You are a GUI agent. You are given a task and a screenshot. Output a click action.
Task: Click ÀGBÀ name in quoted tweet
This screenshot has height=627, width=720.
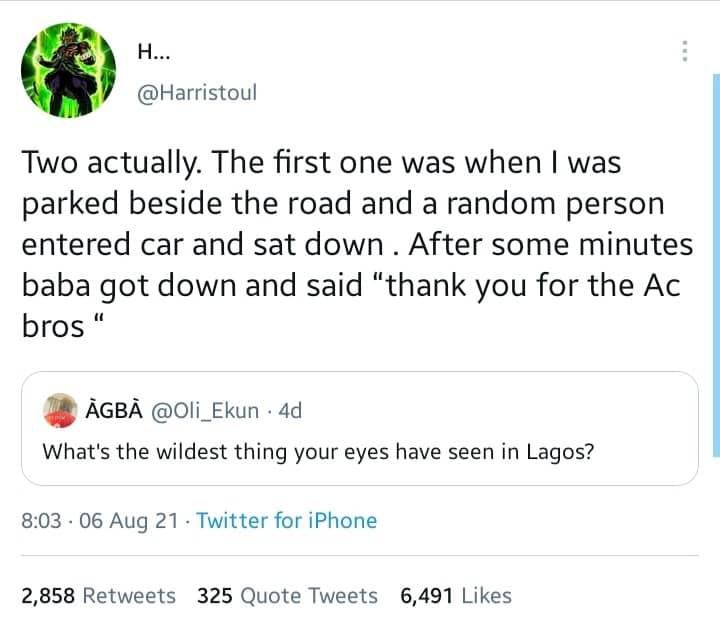point(114,411)
